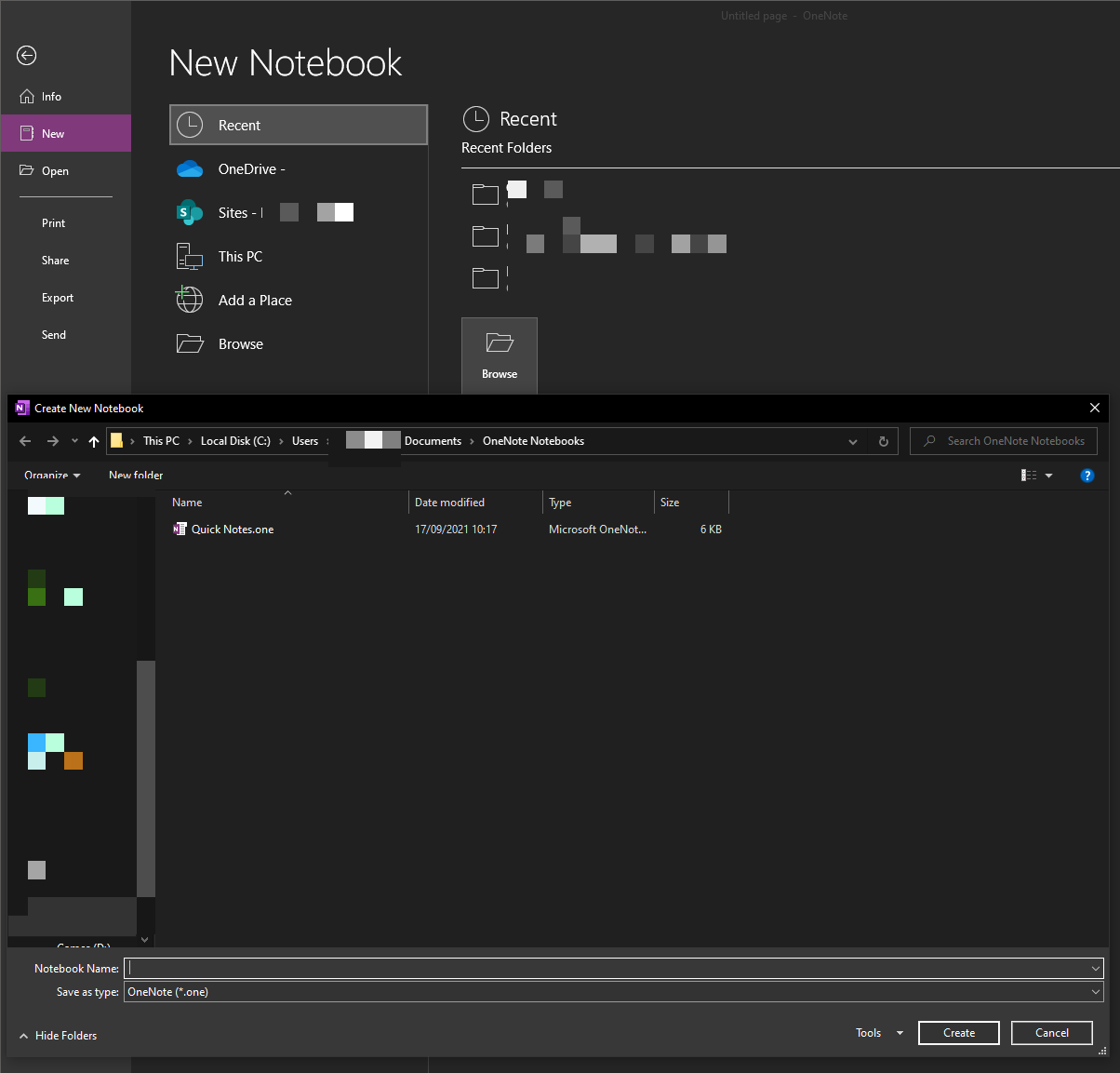This screenshot has height=1073, width=1120.
Task: Open the Open page in sidebar
Action: point(65,171)
